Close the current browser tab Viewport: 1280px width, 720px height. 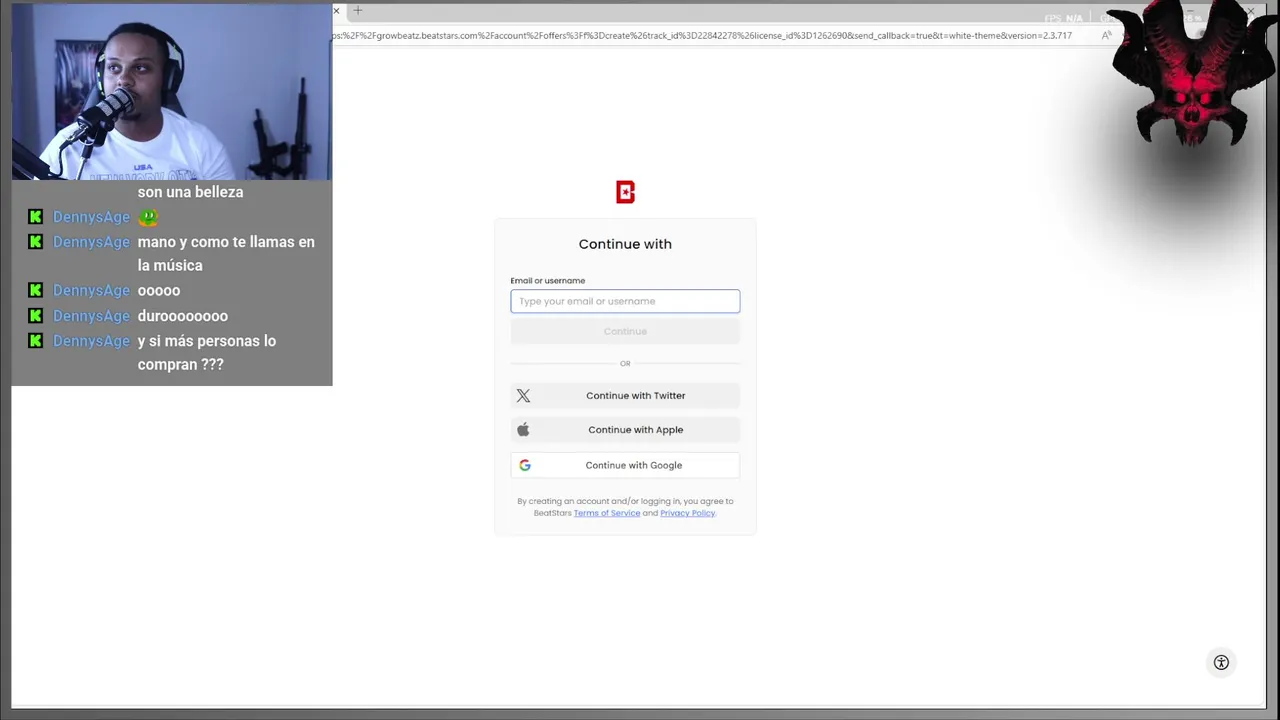pos(336,11)
